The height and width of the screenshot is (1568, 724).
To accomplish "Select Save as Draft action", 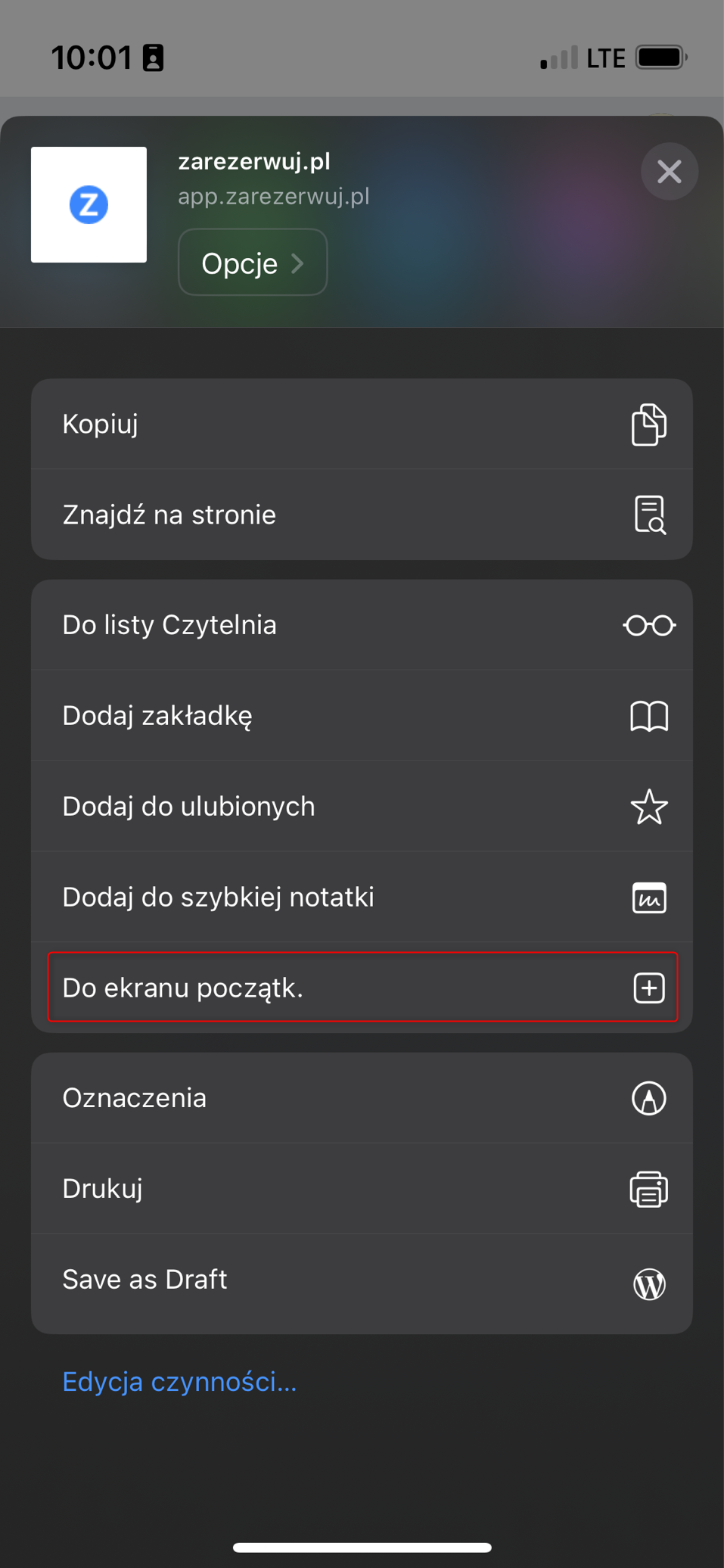I will point(145,1280).
